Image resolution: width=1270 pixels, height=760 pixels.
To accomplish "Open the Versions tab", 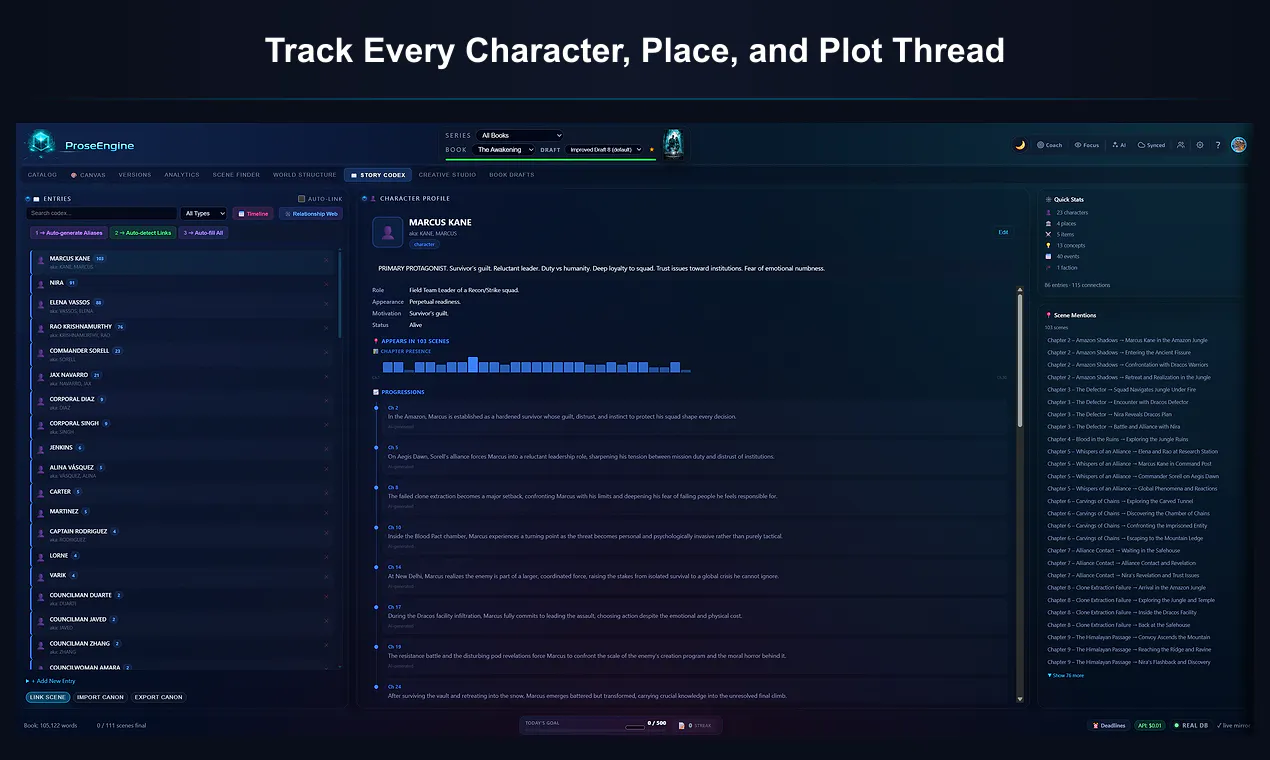I will pos(135,175).
